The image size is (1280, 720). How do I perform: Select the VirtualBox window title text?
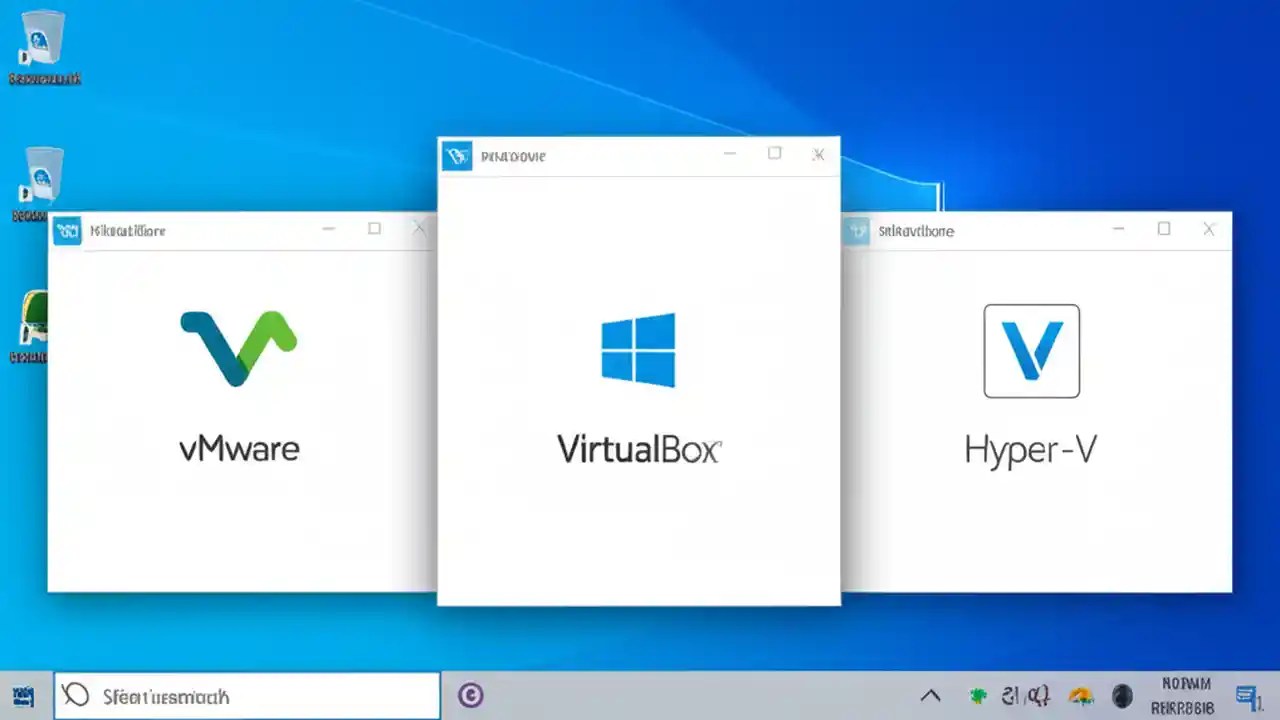pyautogui.click(x=514, y=156)
